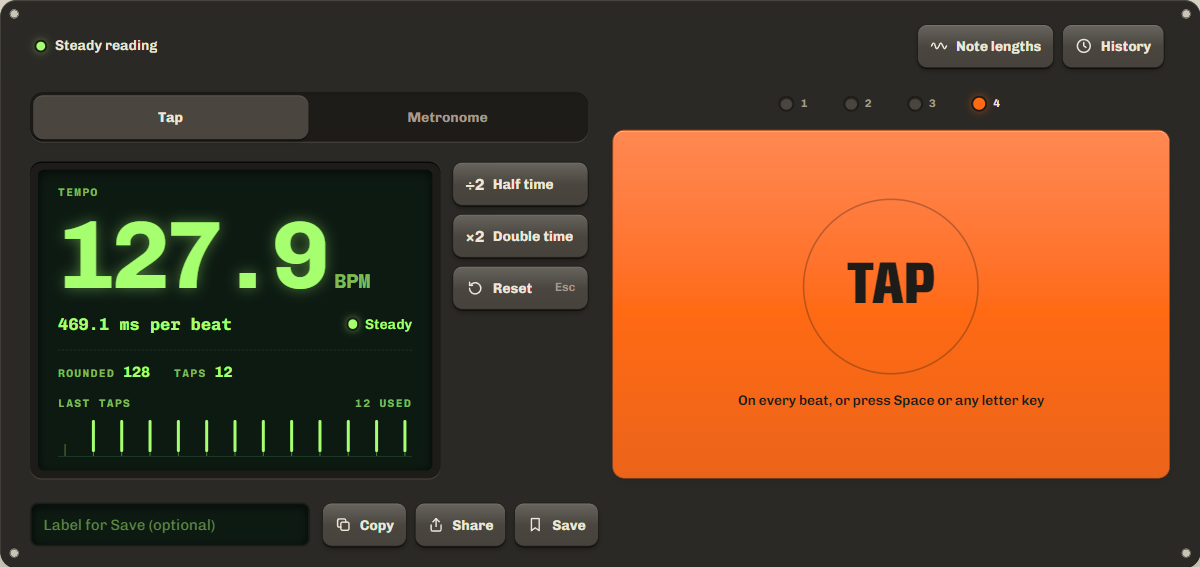
Task: Click the tap instruction text under TAP
Action: (x=891, y=401)
